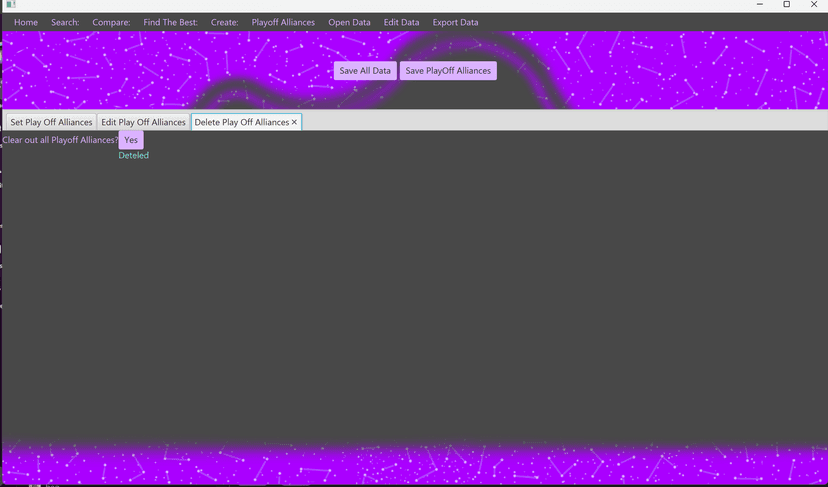The image size is (828, 487).
Task: Switch to the Edit Play Off Alliances tab
Action: coord(143,122)
